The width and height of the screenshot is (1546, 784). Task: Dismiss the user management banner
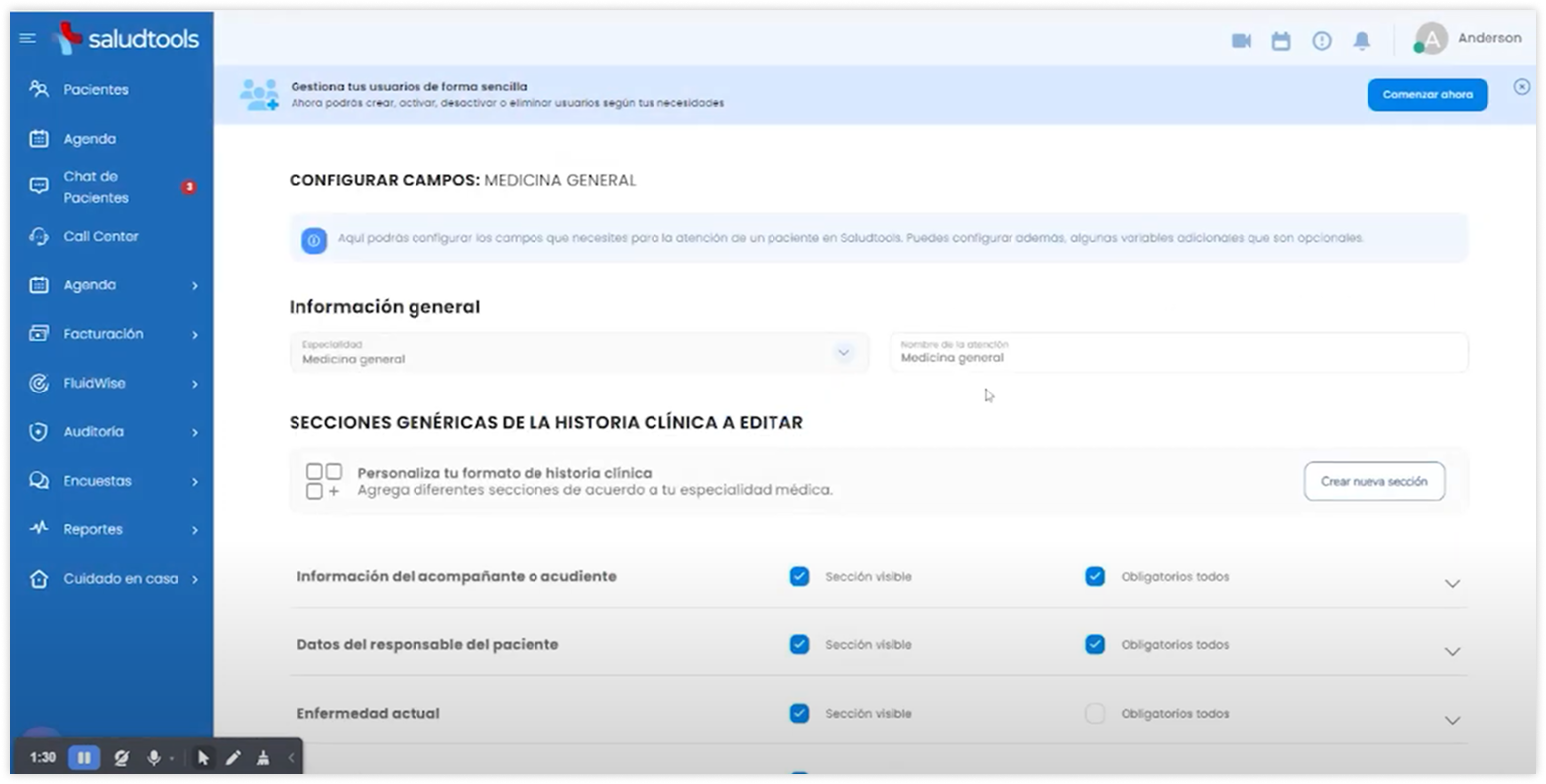pos(1522,87)
